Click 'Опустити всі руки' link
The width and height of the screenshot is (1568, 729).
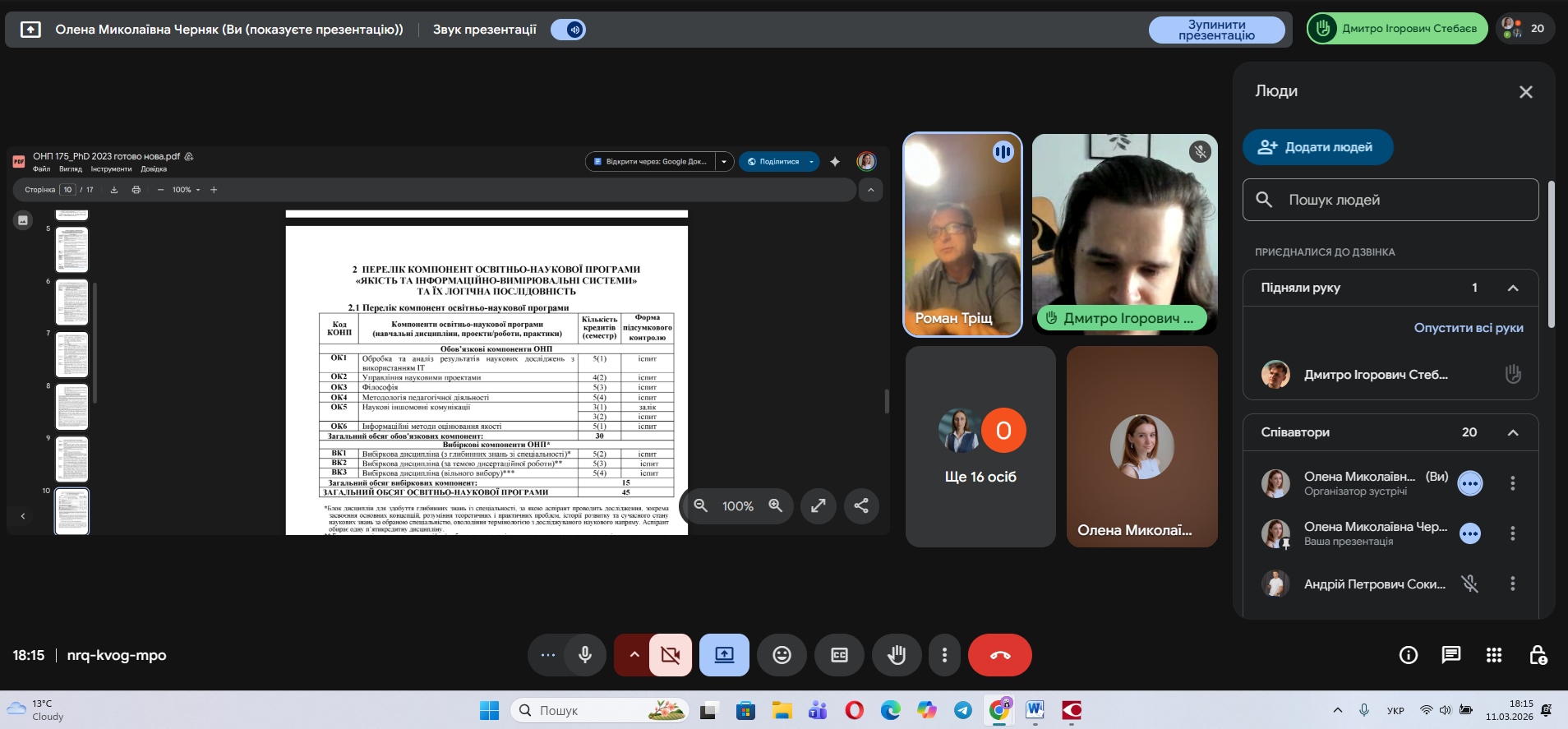[x=1468, y=328]
